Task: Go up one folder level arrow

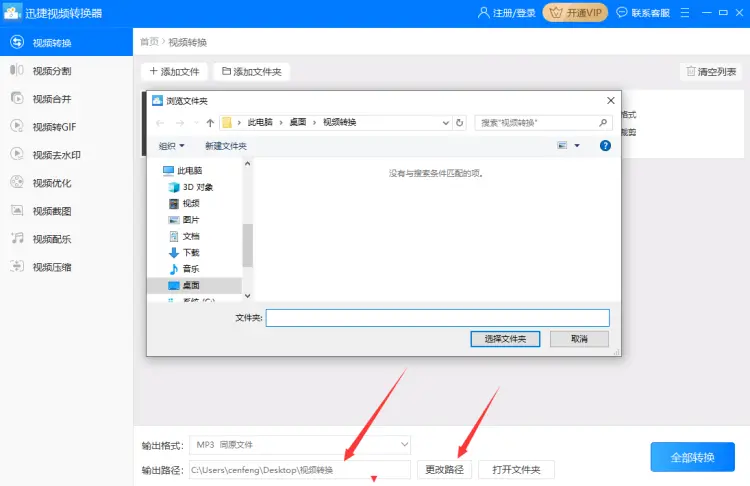Action: pos(210,123)
